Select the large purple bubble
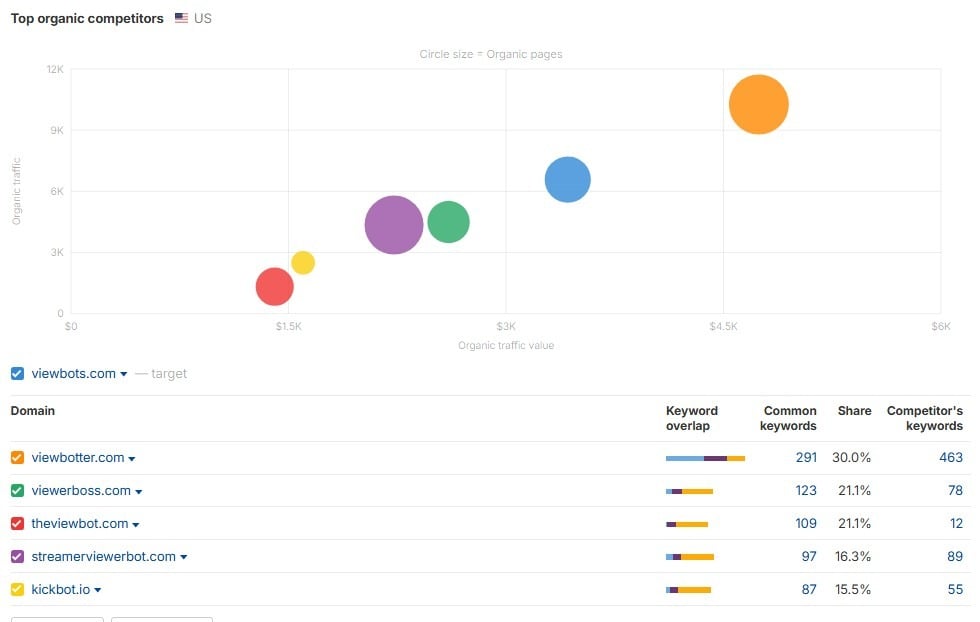This screenshot has width=980, height=622. [x=393, y=225]
